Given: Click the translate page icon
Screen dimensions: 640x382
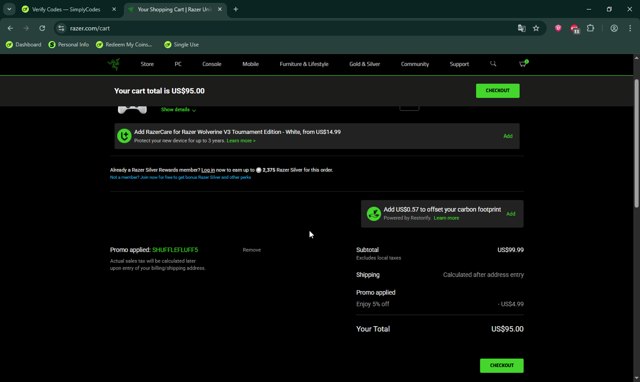Looking at the screenshot, I should 521,28.
